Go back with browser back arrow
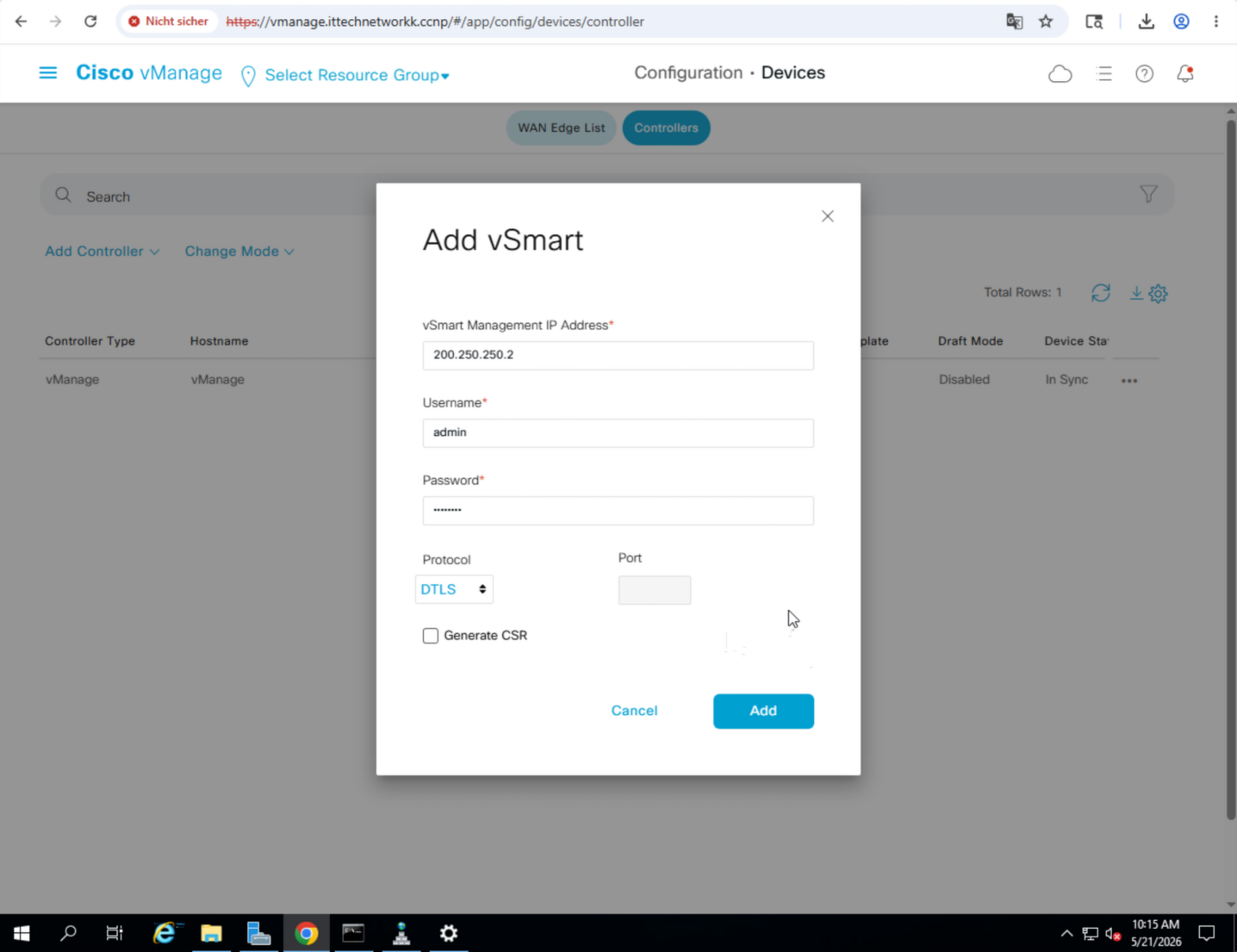Image resolution: width=1237 pixels, height=952 pixels. (x=21, y=22)
